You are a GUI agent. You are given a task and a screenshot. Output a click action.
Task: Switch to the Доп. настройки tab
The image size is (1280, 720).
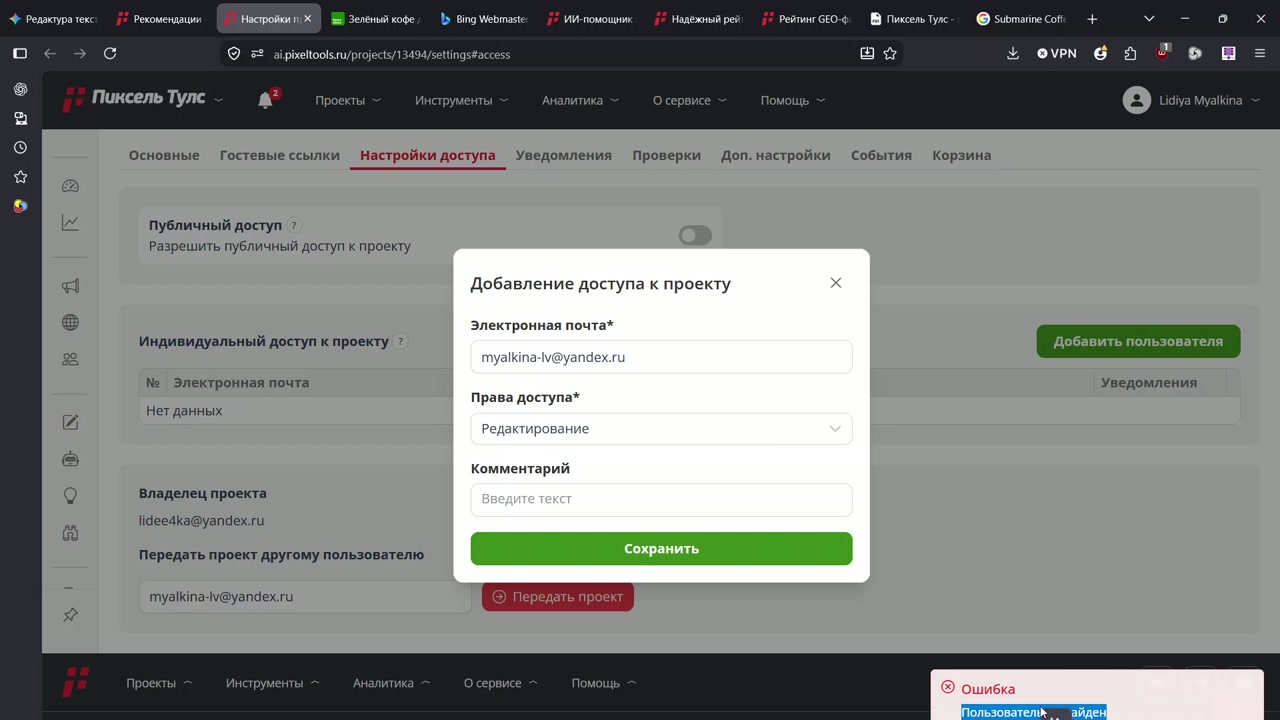[776, 155]
